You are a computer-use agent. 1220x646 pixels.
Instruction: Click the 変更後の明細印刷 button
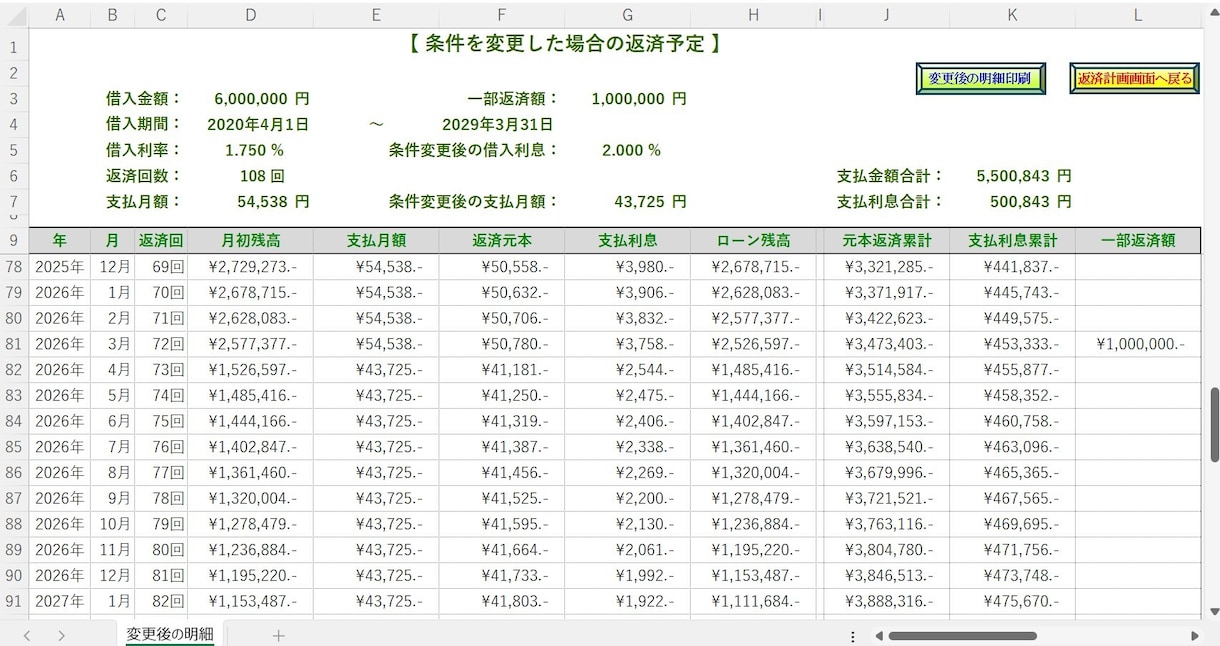[x=980, y=78]
